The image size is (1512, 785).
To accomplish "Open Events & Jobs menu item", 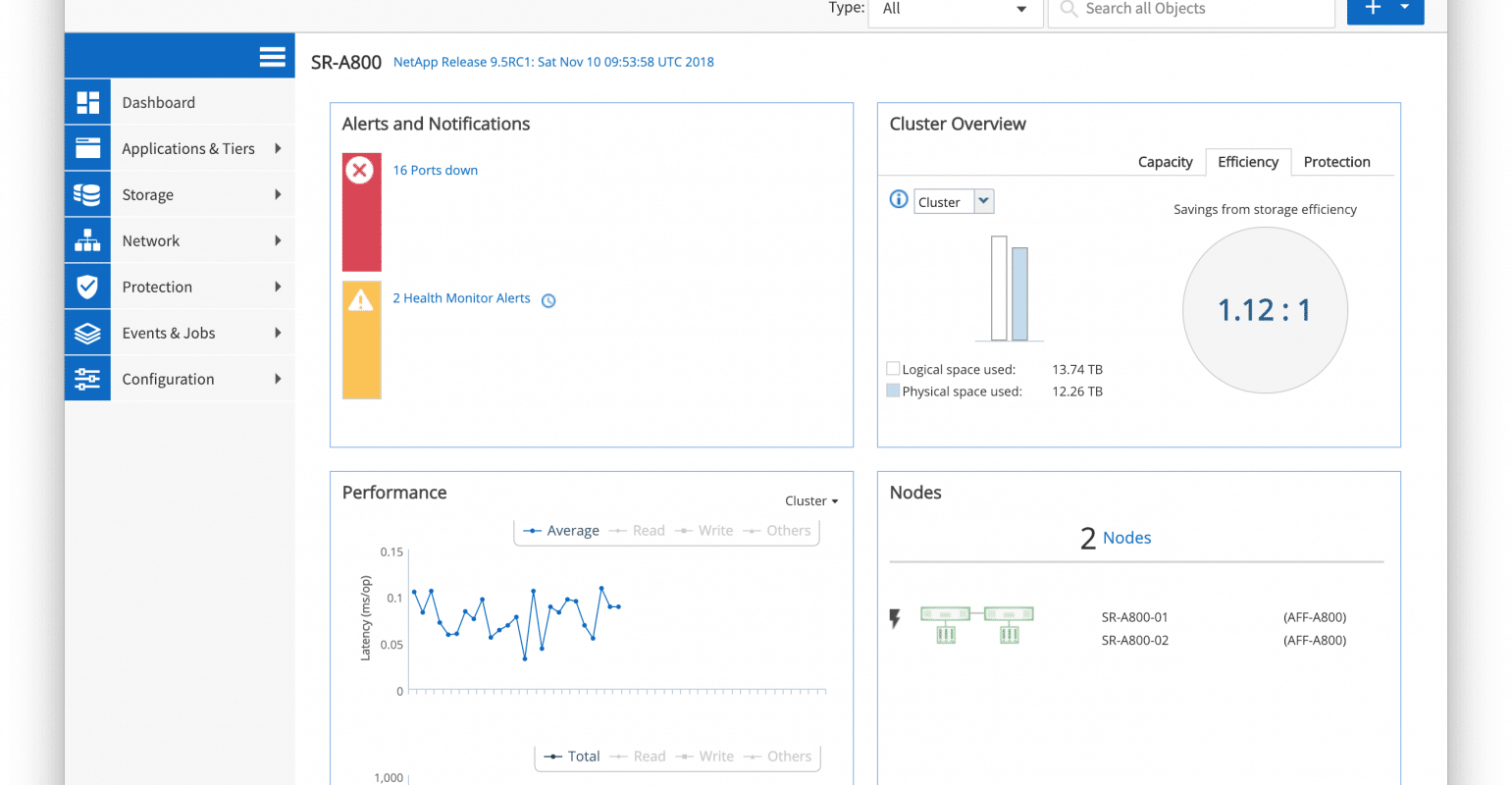I will click(x=180, y=333).
